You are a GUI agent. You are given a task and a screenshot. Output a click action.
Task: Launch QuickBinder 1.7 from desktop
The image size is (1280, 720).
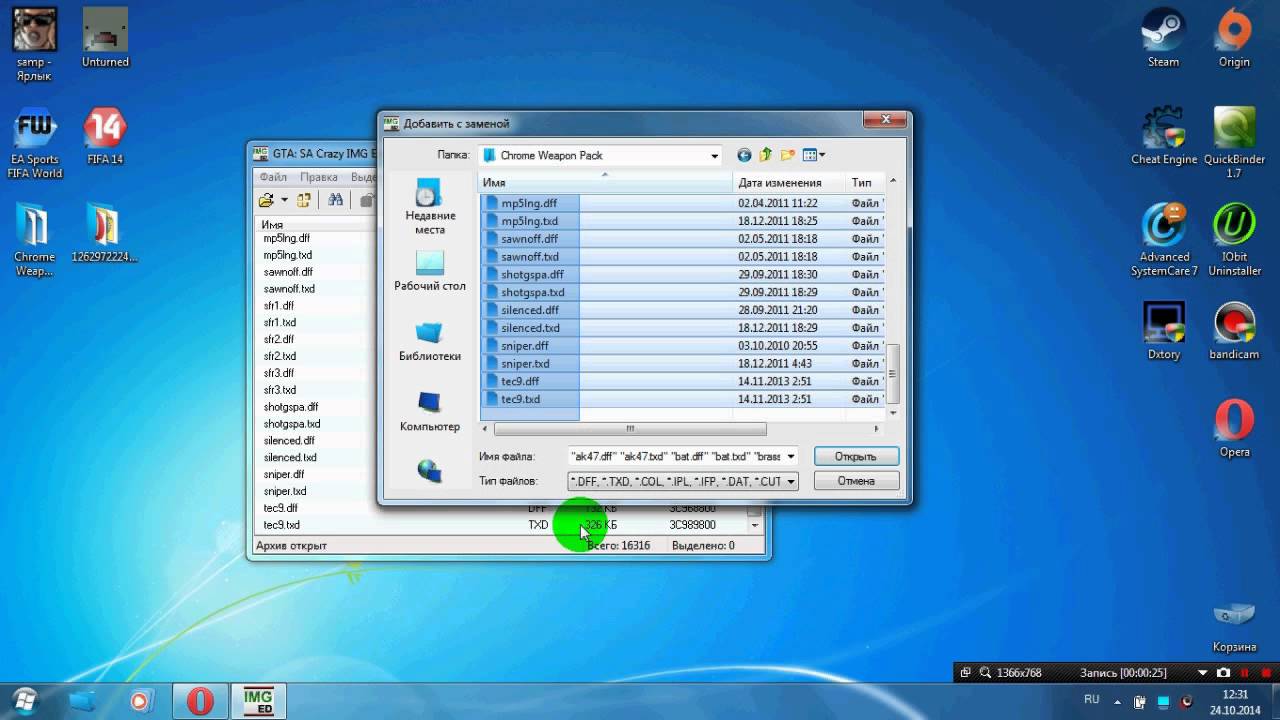click(1234, 143)
